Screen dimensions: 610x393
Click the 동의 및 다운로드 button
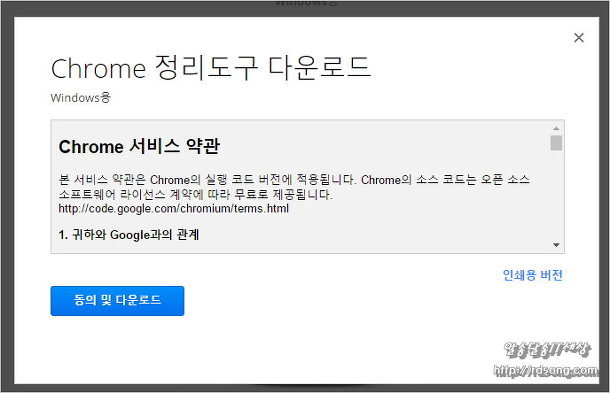117,301
